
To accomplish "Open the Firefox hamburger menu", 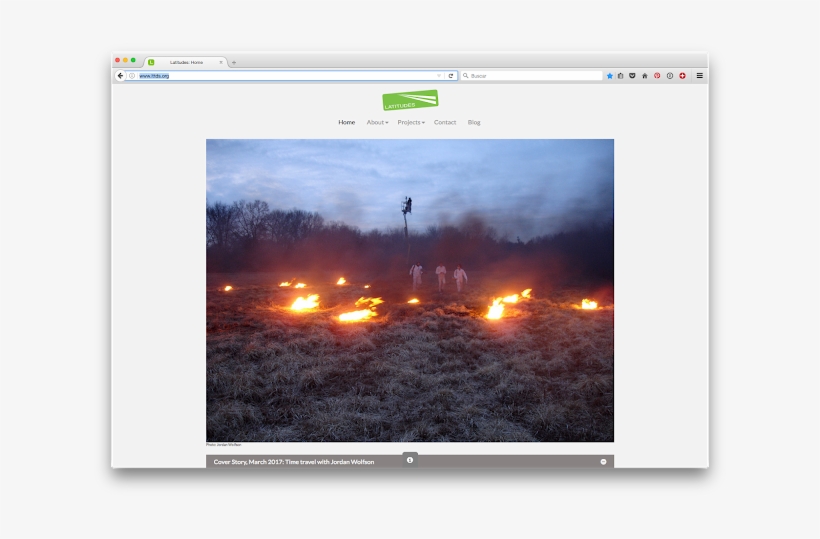I will coord(699,76).
